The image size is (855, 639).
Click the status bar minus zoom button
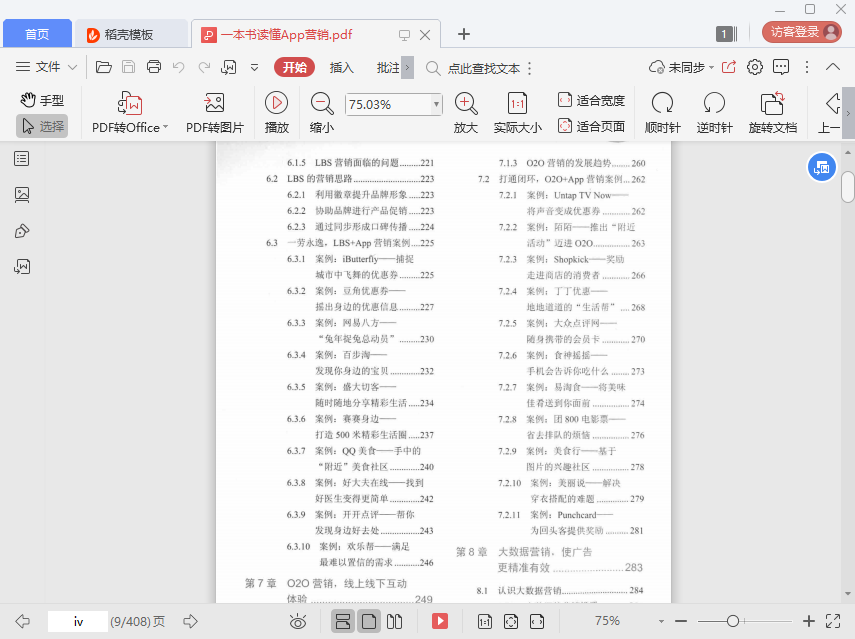point(681,621)
